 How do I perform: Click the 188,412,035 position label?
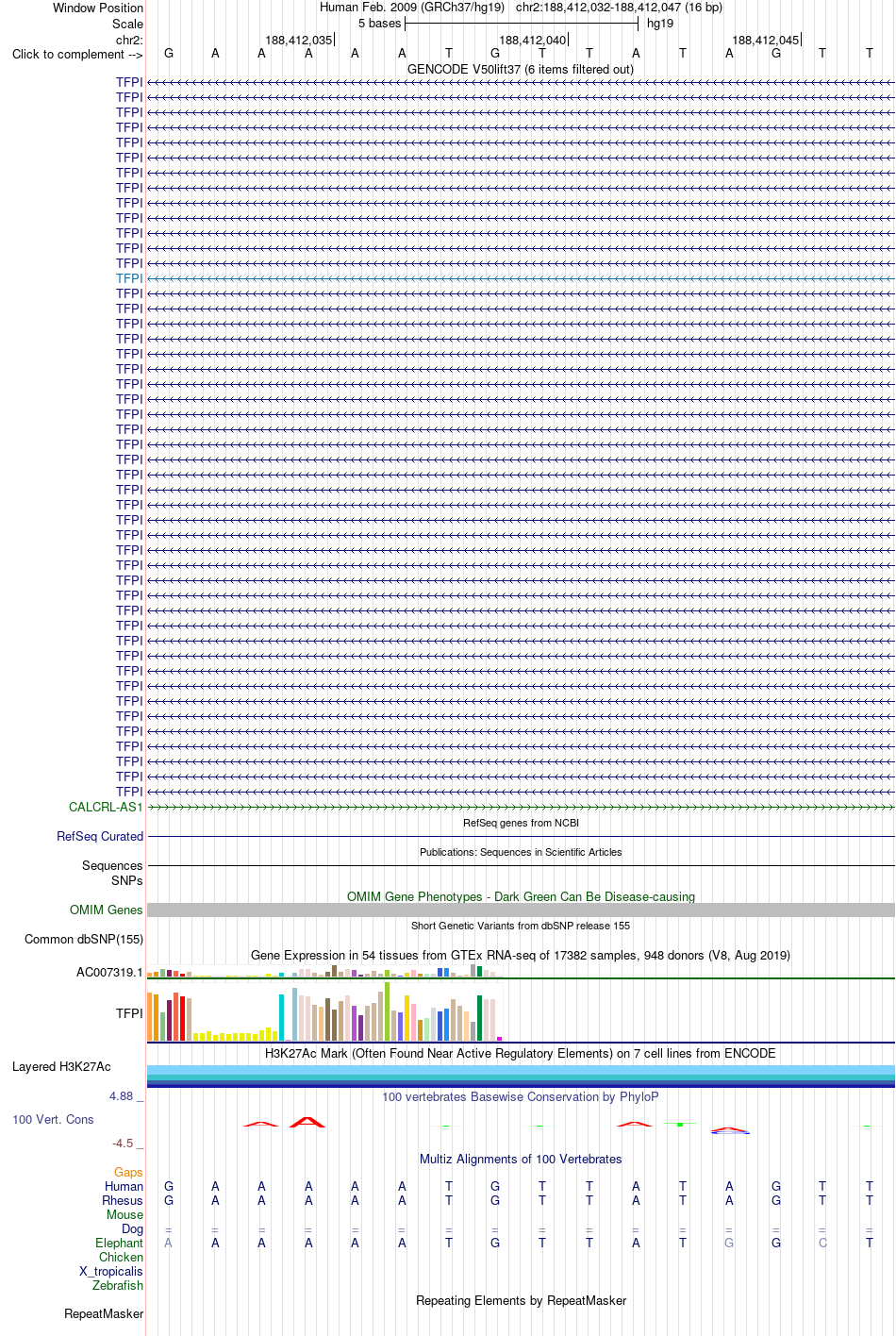[x=299, y=41]
